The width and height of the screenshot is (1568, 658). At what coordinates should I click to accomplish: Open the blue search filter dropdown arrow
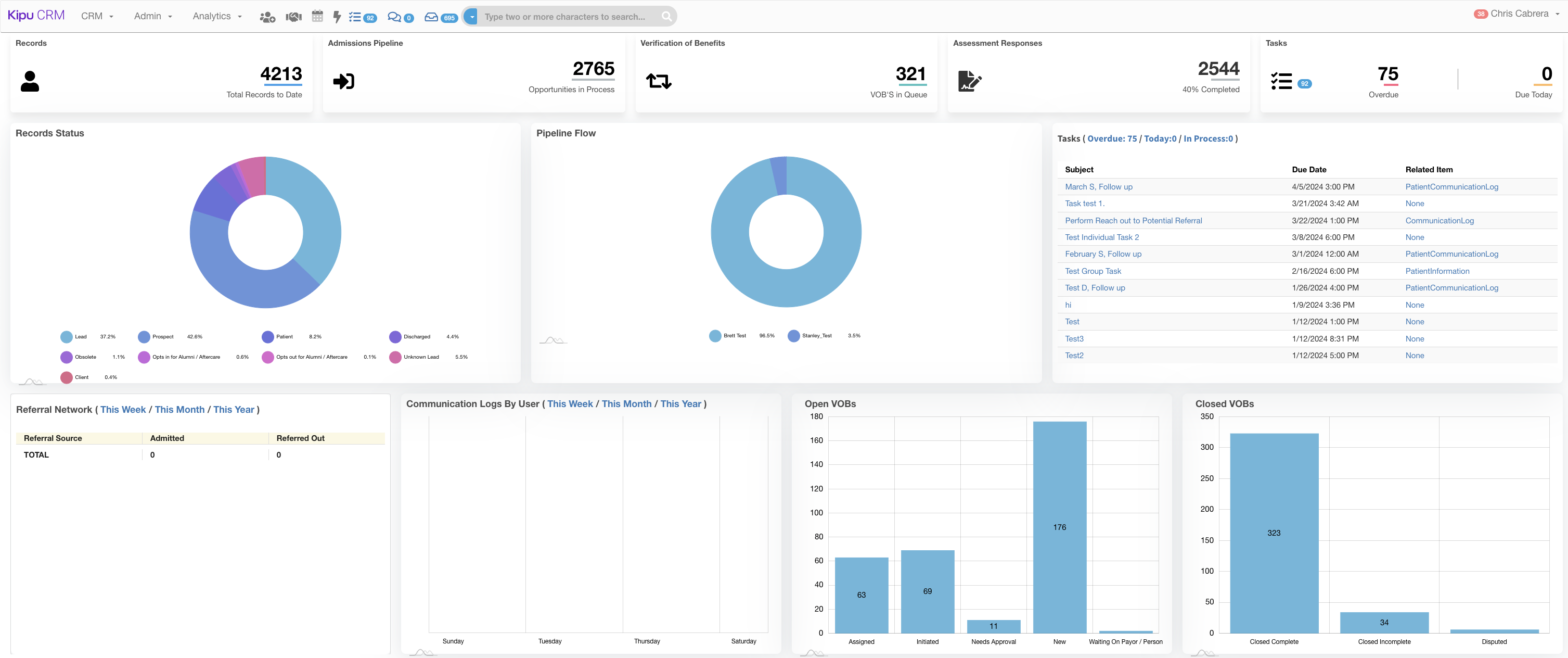[472, 17]
